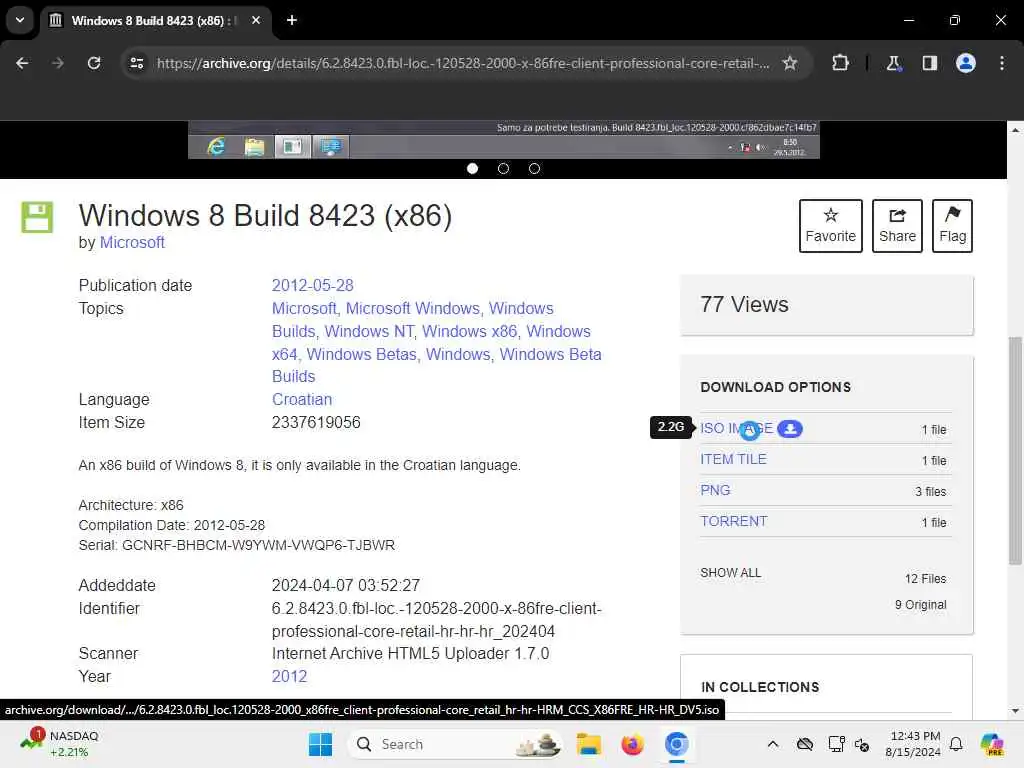
Task: Click the 12 Files count text
Action: (925, 579)
